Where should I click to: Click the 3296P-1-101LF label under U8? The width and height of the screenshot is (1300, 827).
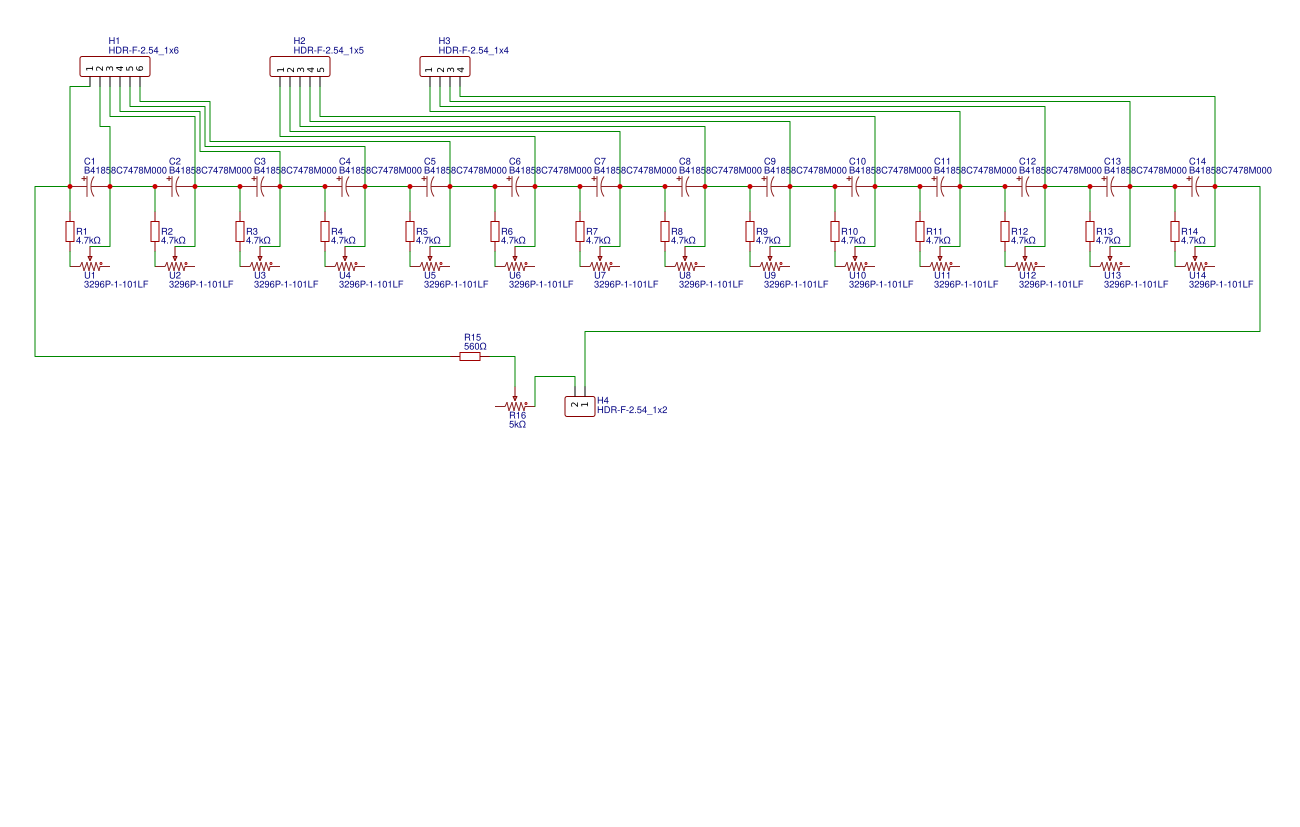tap(712, 284)
